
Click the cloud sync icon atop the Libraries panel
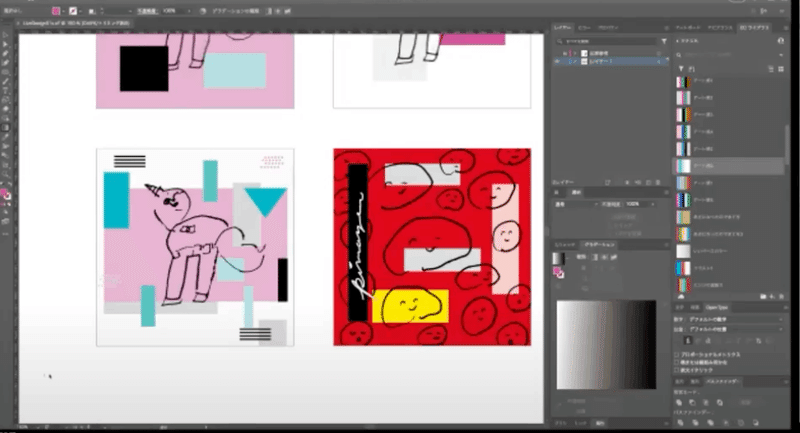click(x=781, y=41)
